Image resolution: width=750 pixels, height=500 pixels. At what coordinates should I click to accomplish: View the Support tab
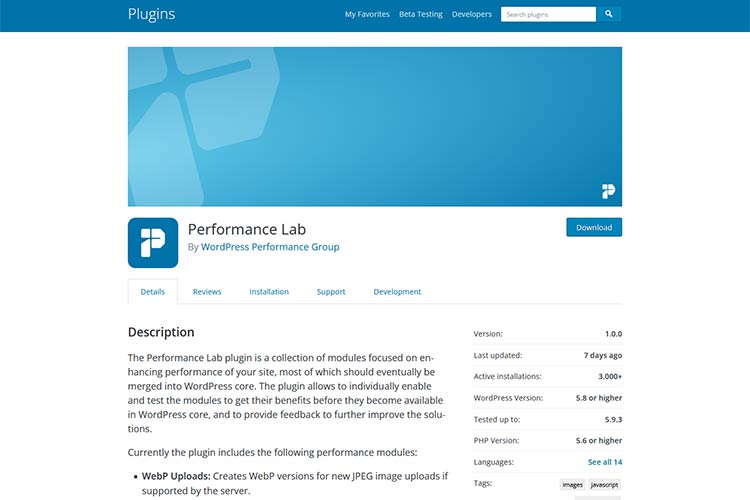(x=331, y=292)
